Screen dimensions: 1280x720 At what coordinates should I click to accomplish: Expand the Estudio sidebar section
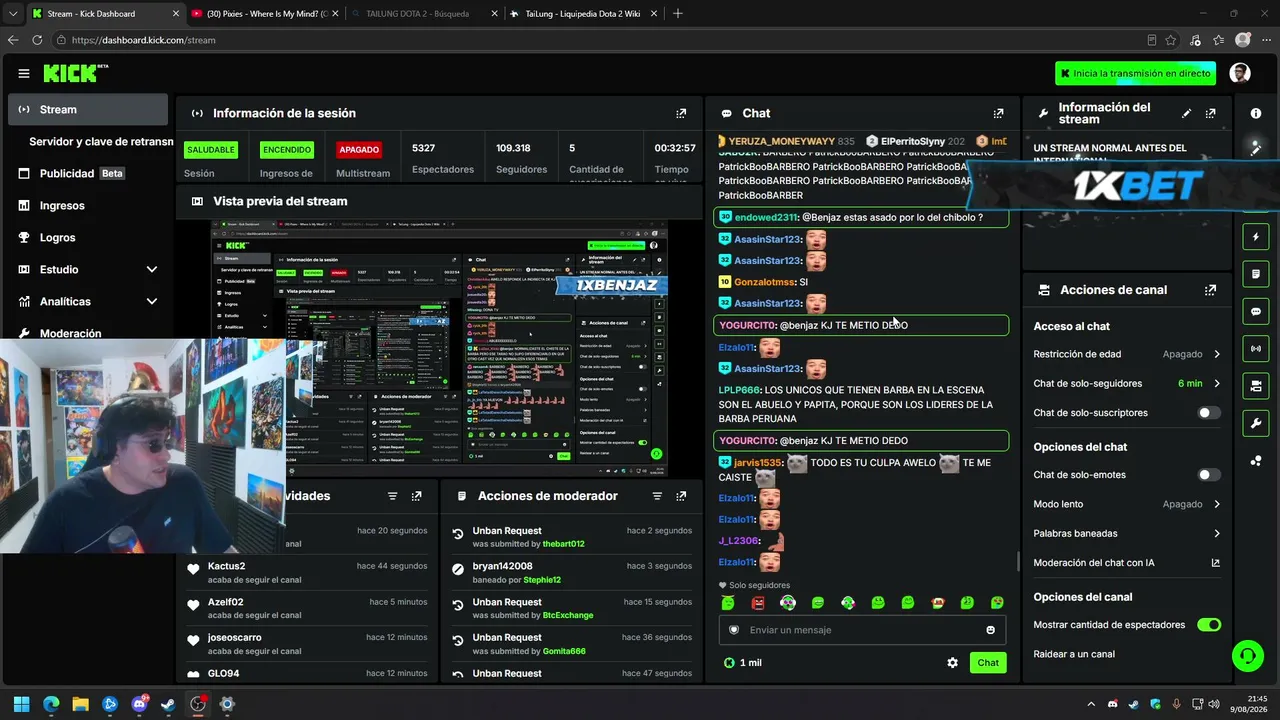152,269
